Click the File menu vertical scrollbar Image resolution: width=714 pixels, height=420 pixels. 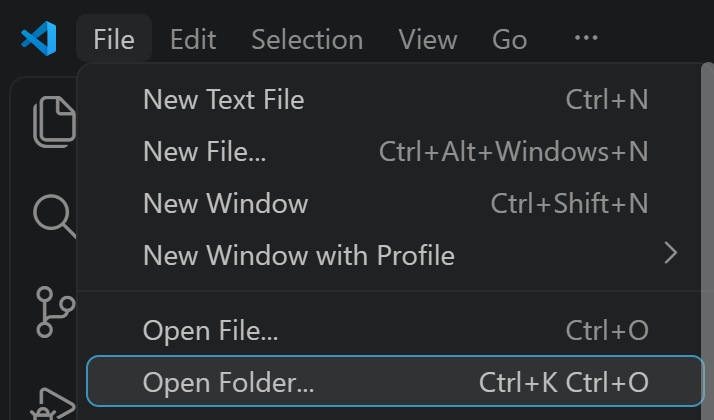708,241
